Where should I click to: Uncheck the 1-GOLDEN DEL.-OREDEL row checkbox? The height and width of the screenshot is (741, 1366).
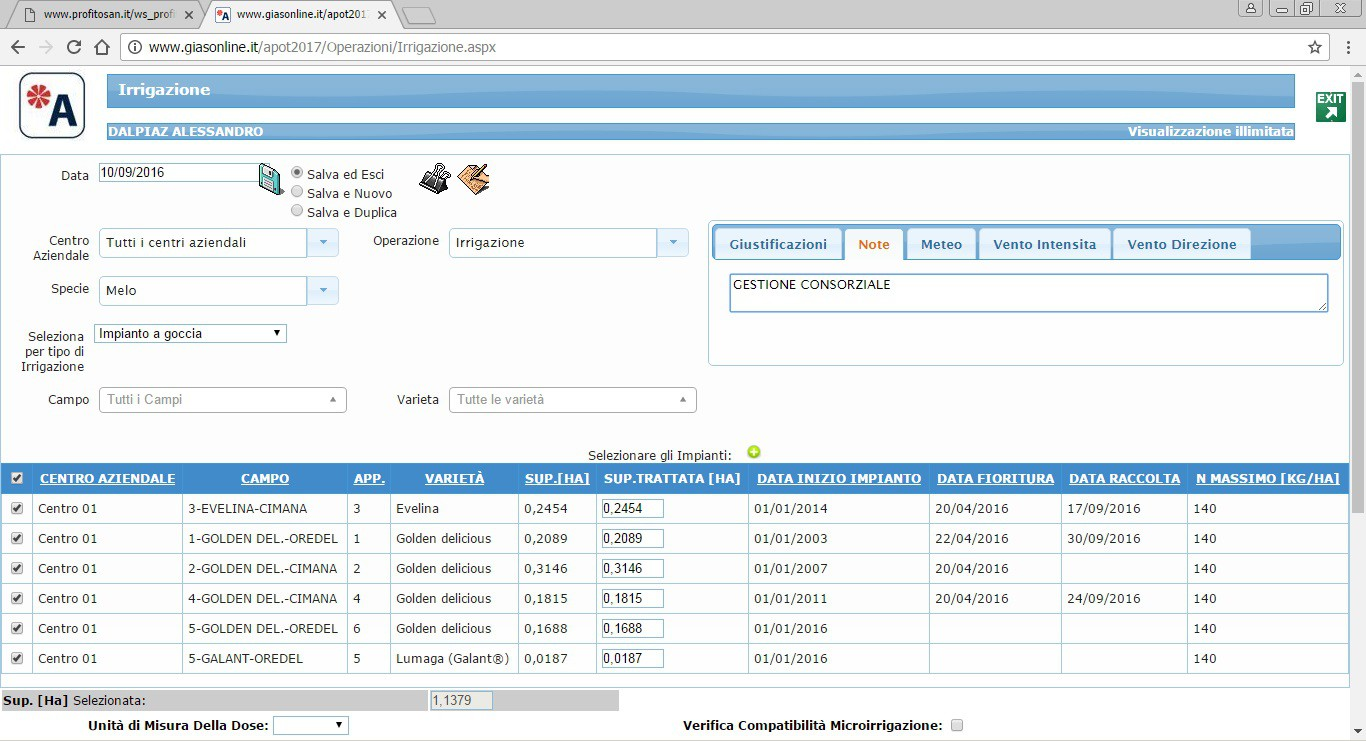(16, 538)
